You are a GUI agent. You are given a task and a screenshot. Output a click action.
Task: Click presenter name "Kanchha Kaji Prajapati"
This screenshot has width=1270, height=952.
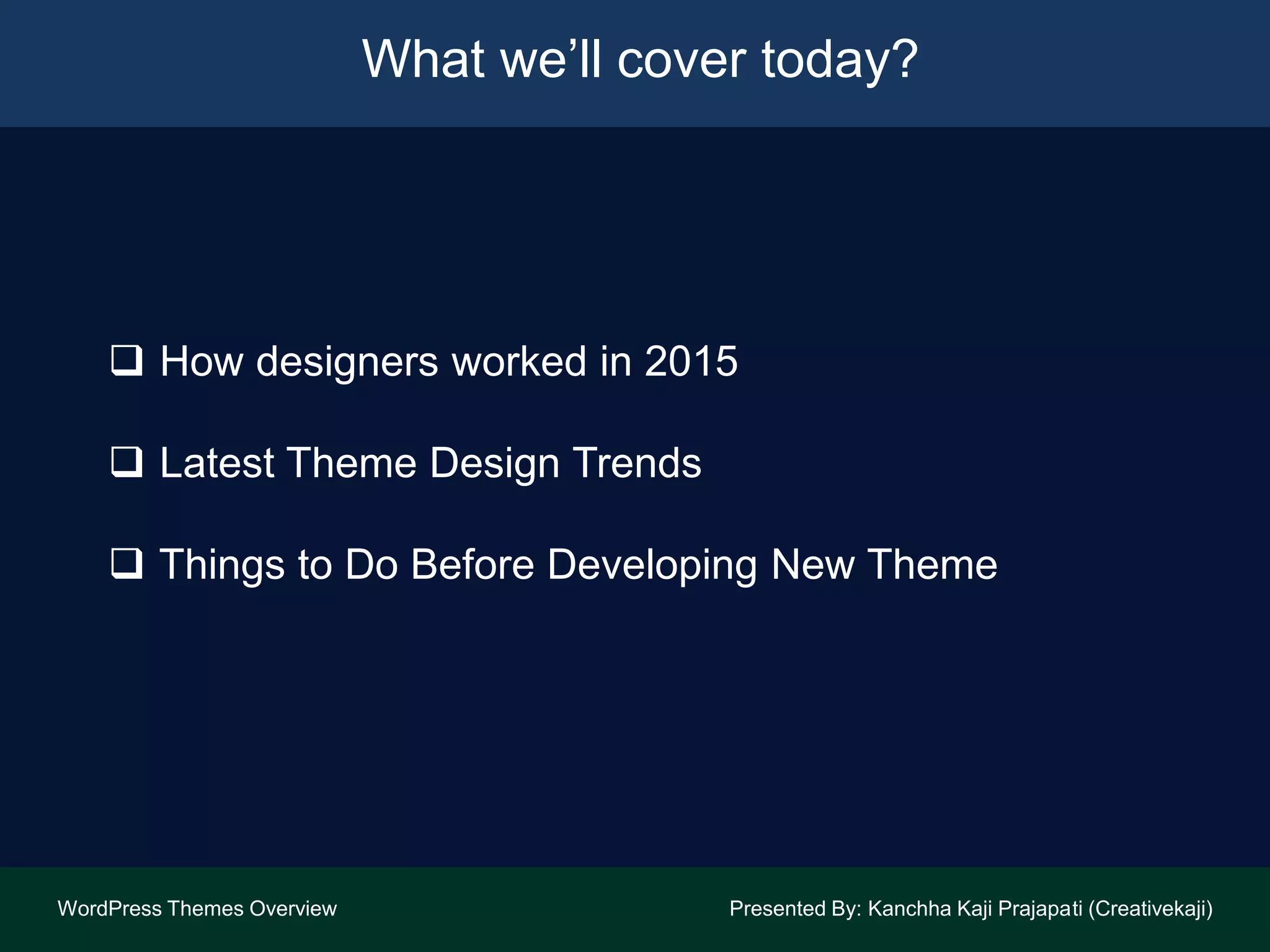click(975, 909)
